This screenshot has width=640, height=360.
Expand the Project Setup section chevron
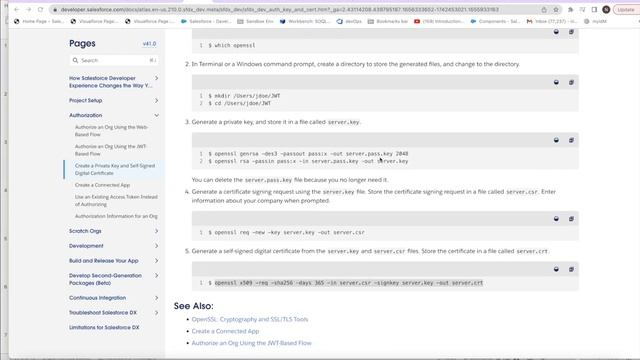pyautogui.click(x=156, y=100)
